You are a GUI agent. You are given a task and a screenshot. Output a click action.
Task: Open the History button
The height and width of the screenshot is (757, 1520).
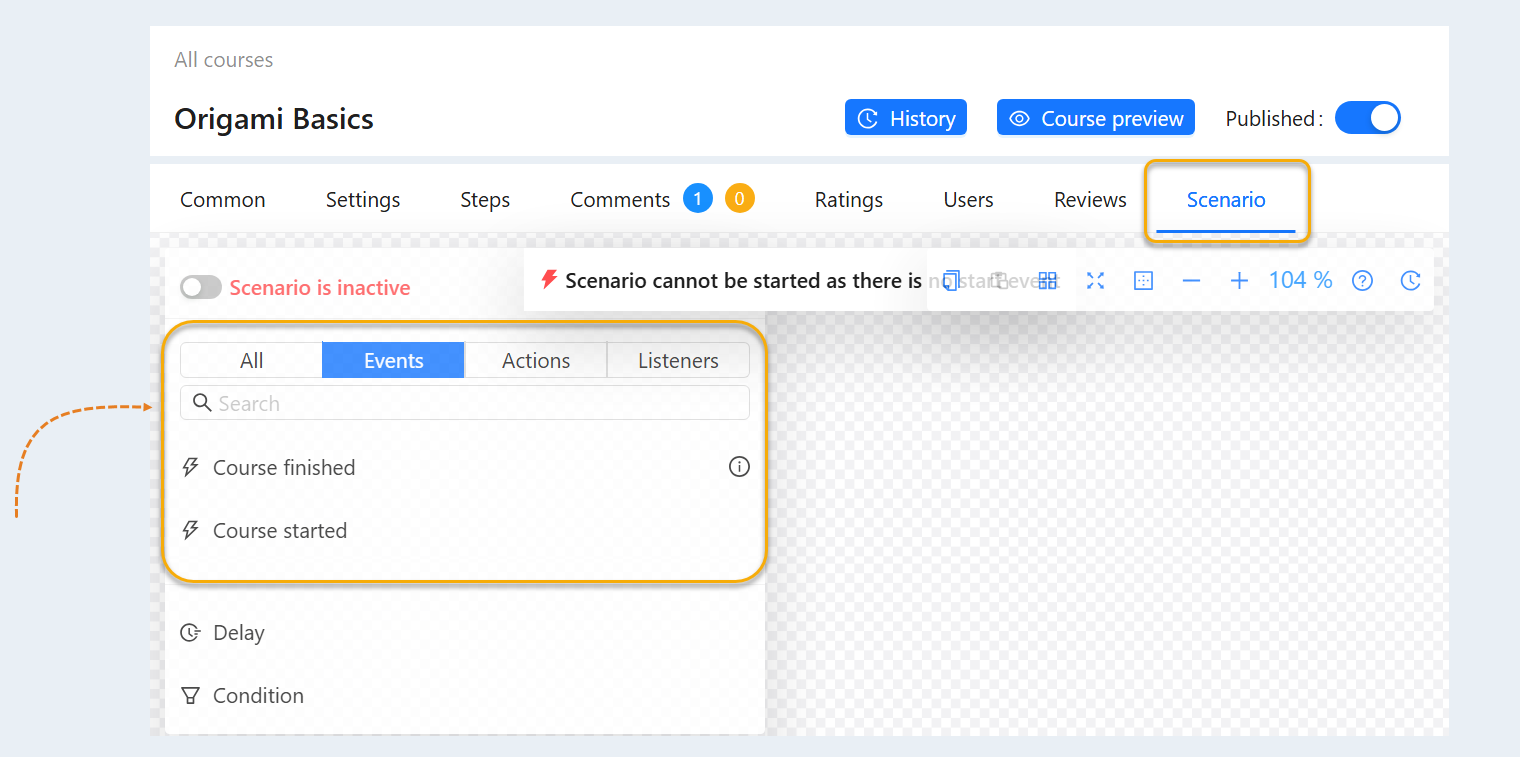click(x=906, y=118)
